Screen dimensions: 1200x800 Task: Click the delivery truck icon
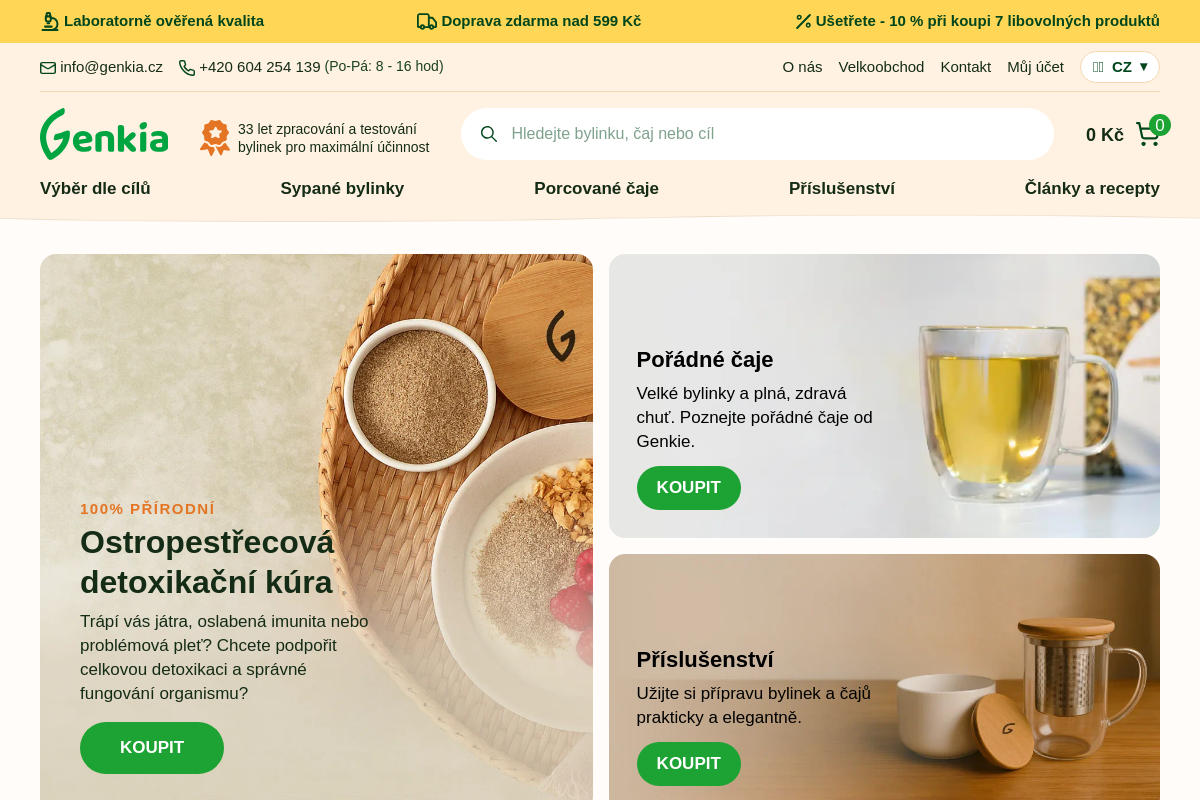(426, 21)
